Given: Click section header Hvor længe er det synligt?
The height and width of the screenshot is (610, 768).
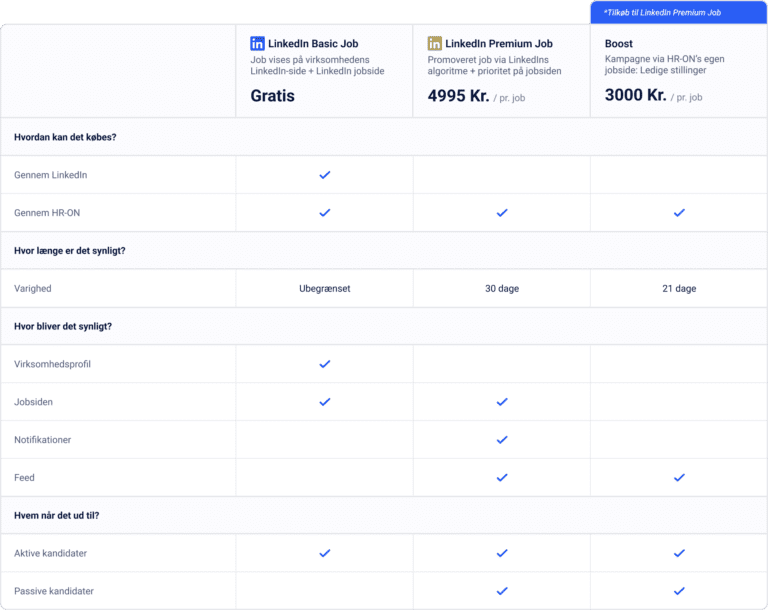Looking at the screenshot, I should point(70,251).
